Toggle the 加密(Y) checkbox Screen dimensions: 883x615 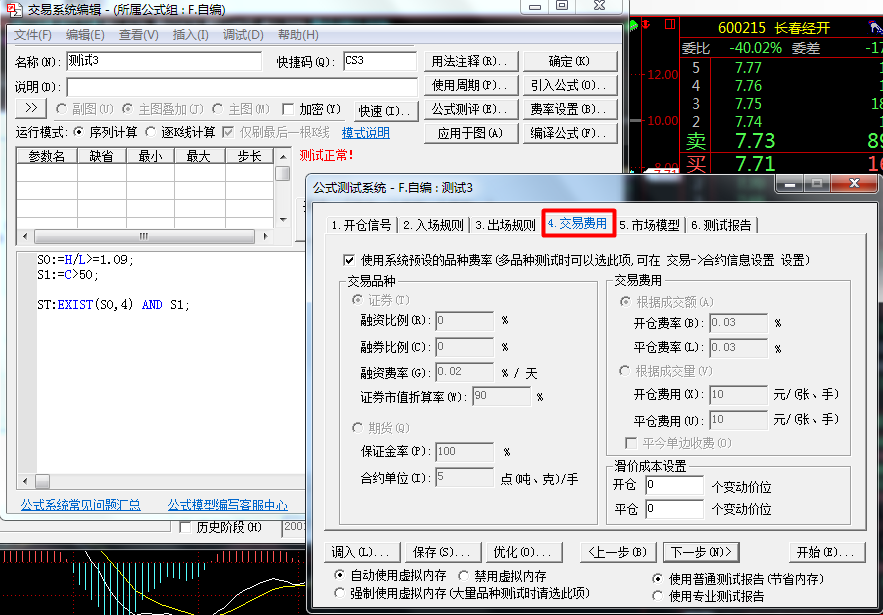pyautogui.click(x=288, y=109)
